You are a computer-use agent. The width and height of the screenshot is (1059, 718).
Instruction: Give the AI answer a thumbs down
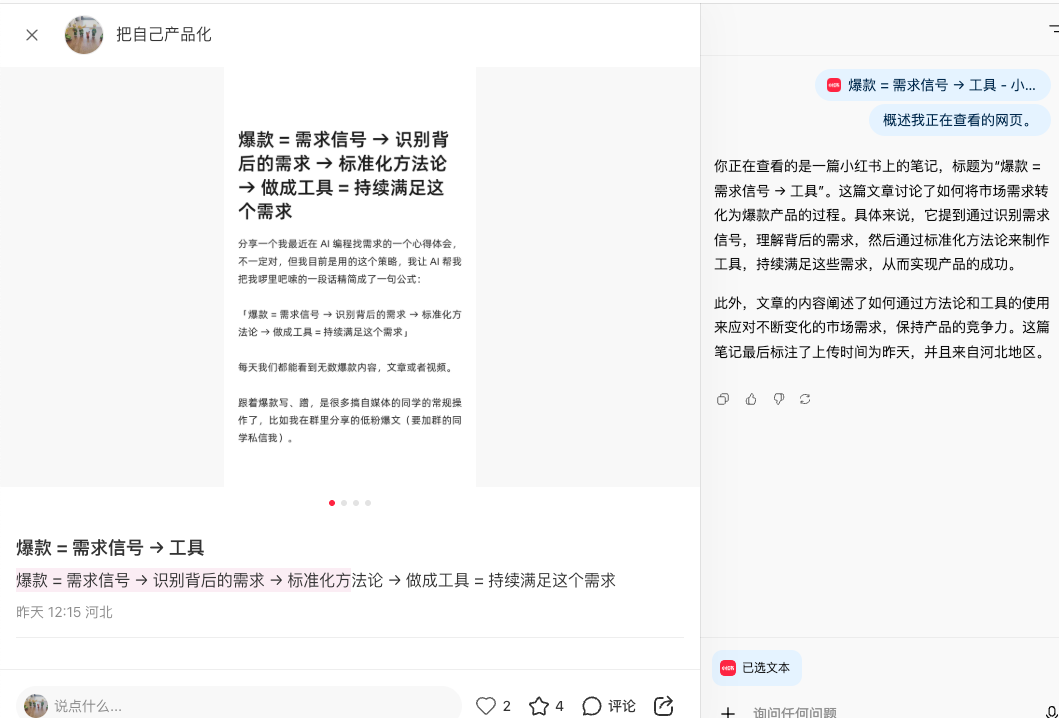(x=778, y=399)
